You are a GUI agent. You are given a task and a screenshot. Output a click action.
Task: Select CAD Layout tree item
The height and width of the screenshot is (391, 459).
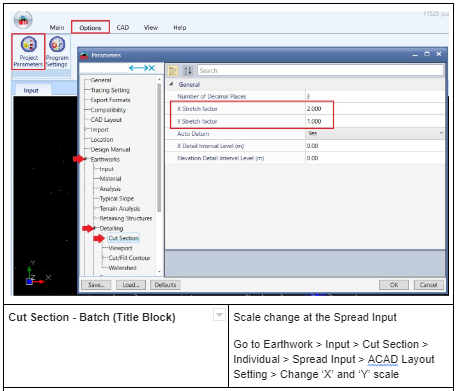point(106,120)
